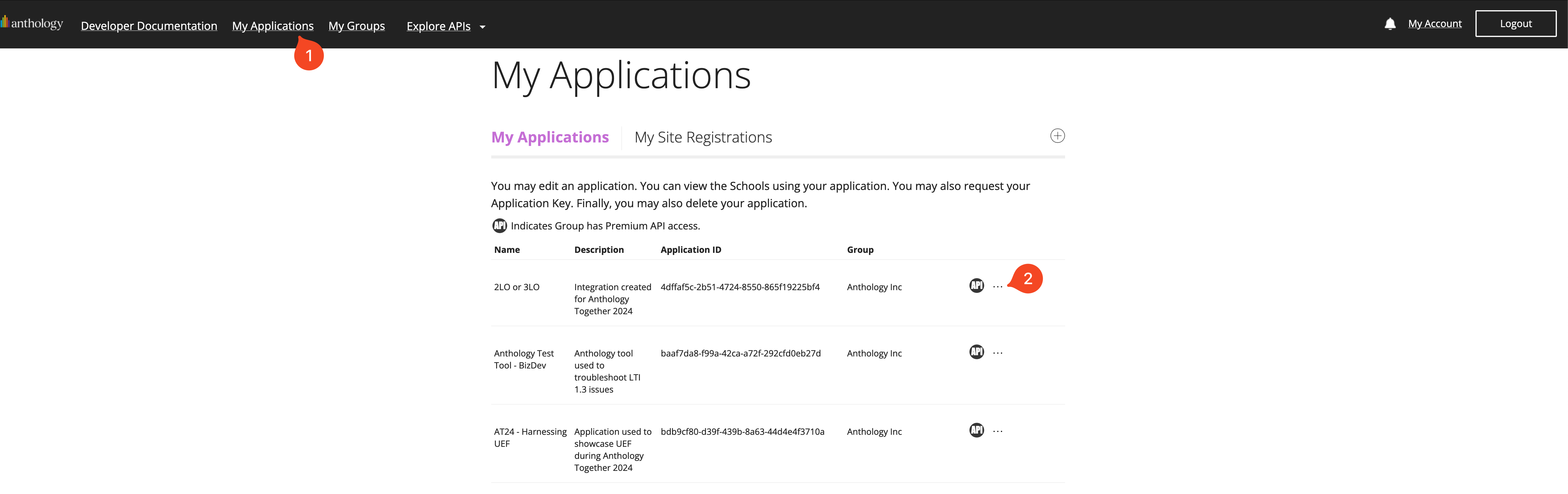This screenshot has width=1568, height=494.
Task: Click 'Indicates Group has Premium API access' text
Action: (605, 226)
